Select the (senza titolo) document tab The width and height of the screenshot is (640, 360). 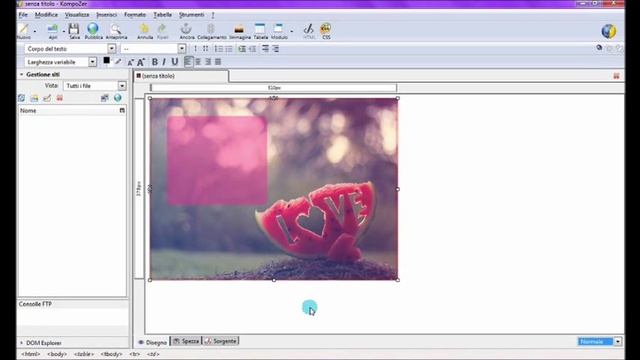pos(182,76)
